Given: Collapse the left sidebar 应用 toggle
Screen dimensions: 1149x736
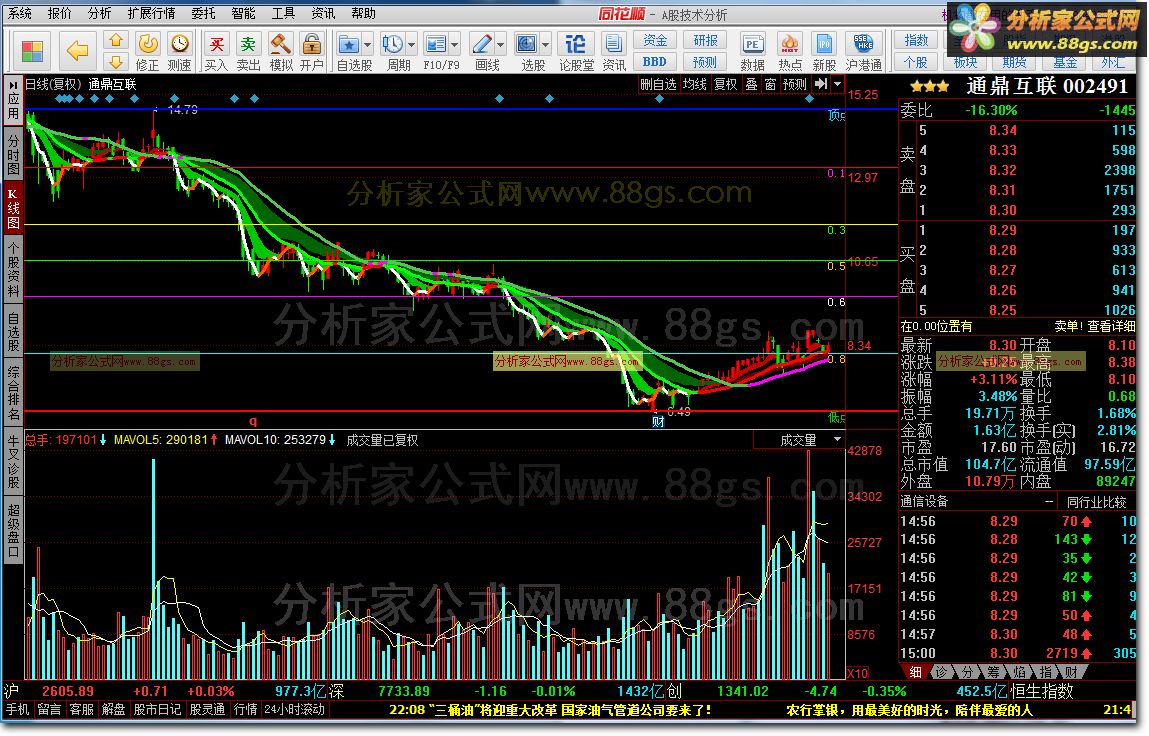Looking at the screenshot, I should [13, 100].
